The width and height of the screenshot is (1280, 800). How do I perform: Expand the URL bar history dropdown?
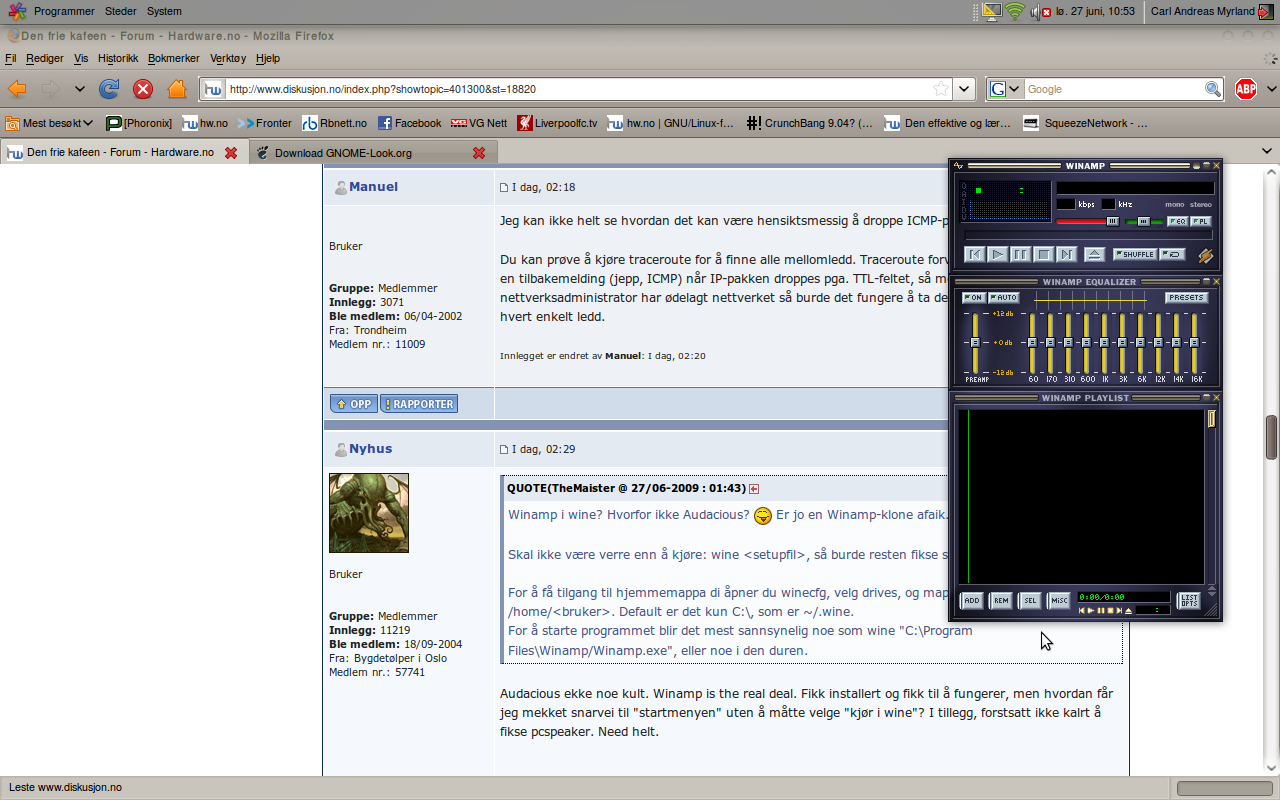[964, 89]
